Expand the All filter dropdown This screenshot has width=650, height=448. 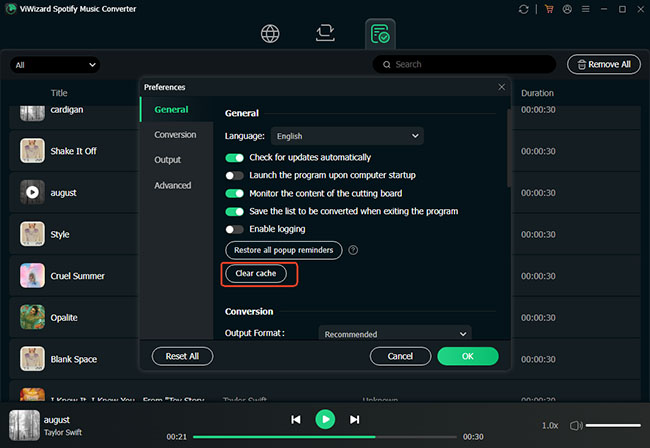click(55, 65)
